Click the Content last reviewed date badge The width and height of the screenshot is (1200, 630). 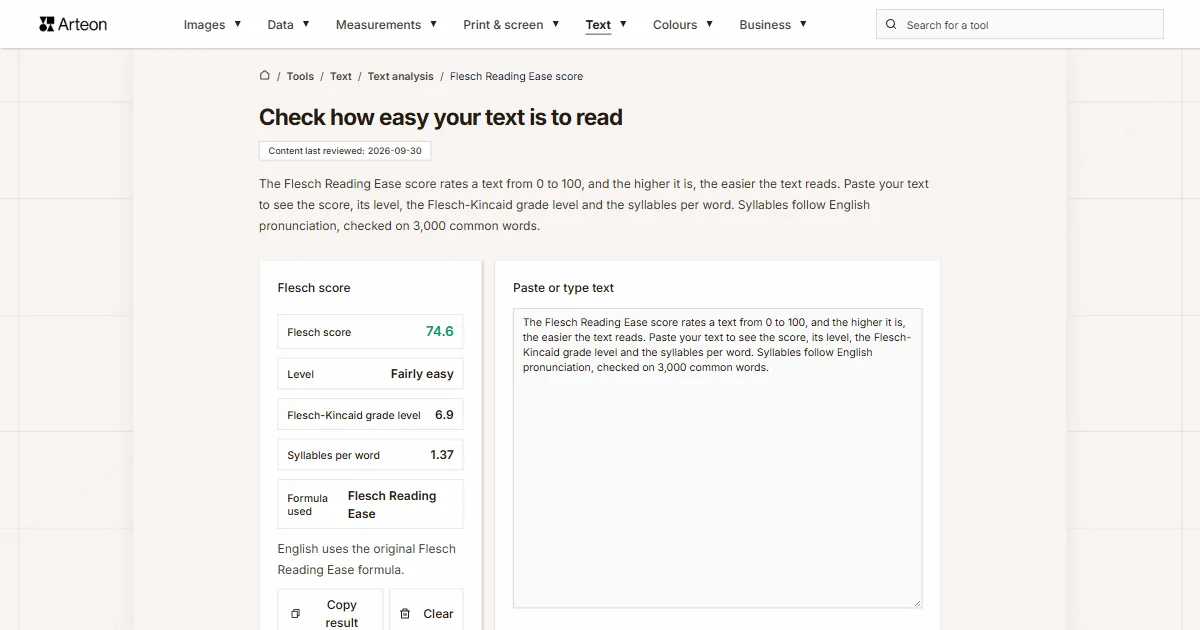point(345,151)
